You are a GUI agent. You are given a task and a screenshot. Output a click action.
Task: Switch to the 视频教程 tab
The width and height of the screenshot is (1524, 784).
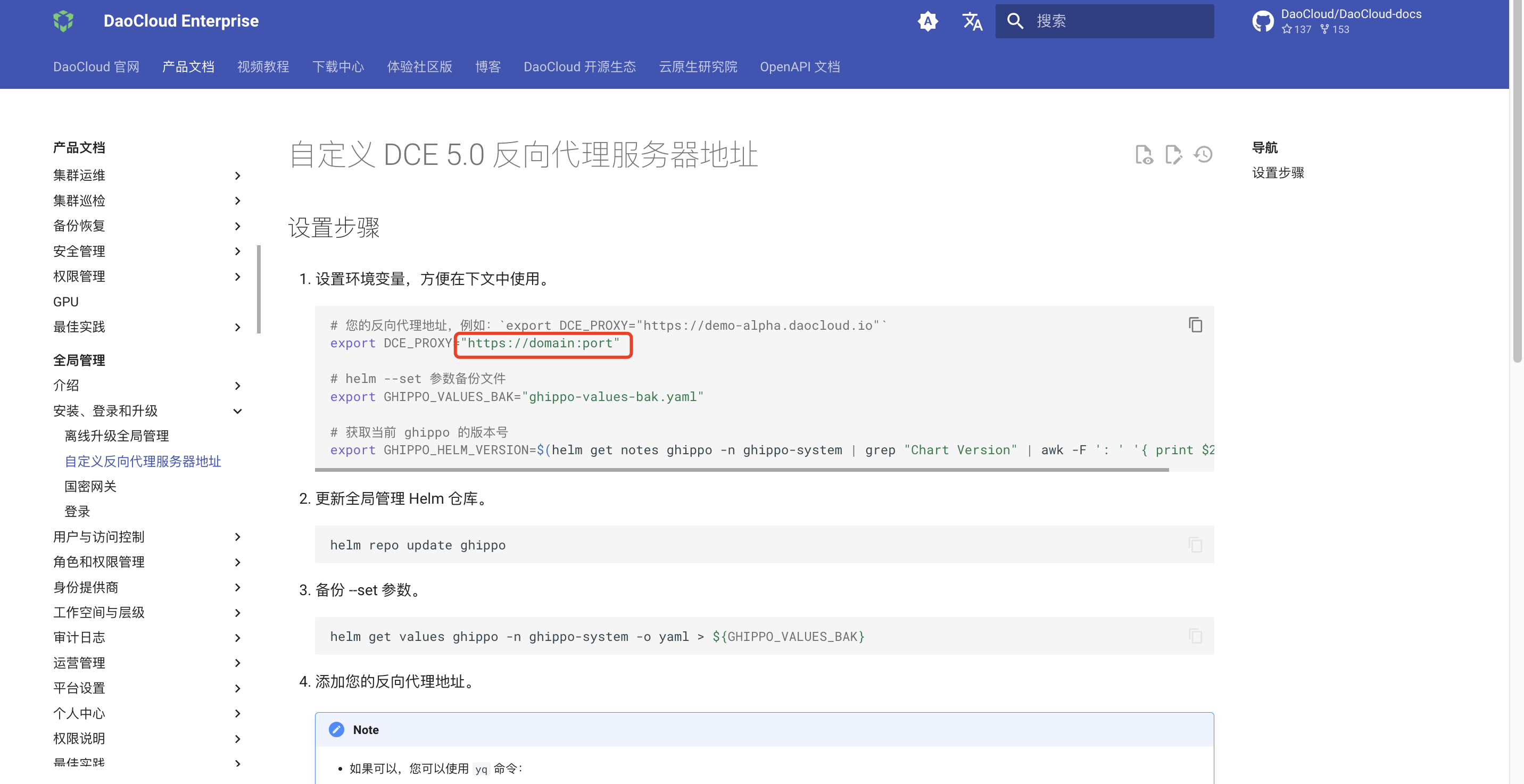point(263,67)
